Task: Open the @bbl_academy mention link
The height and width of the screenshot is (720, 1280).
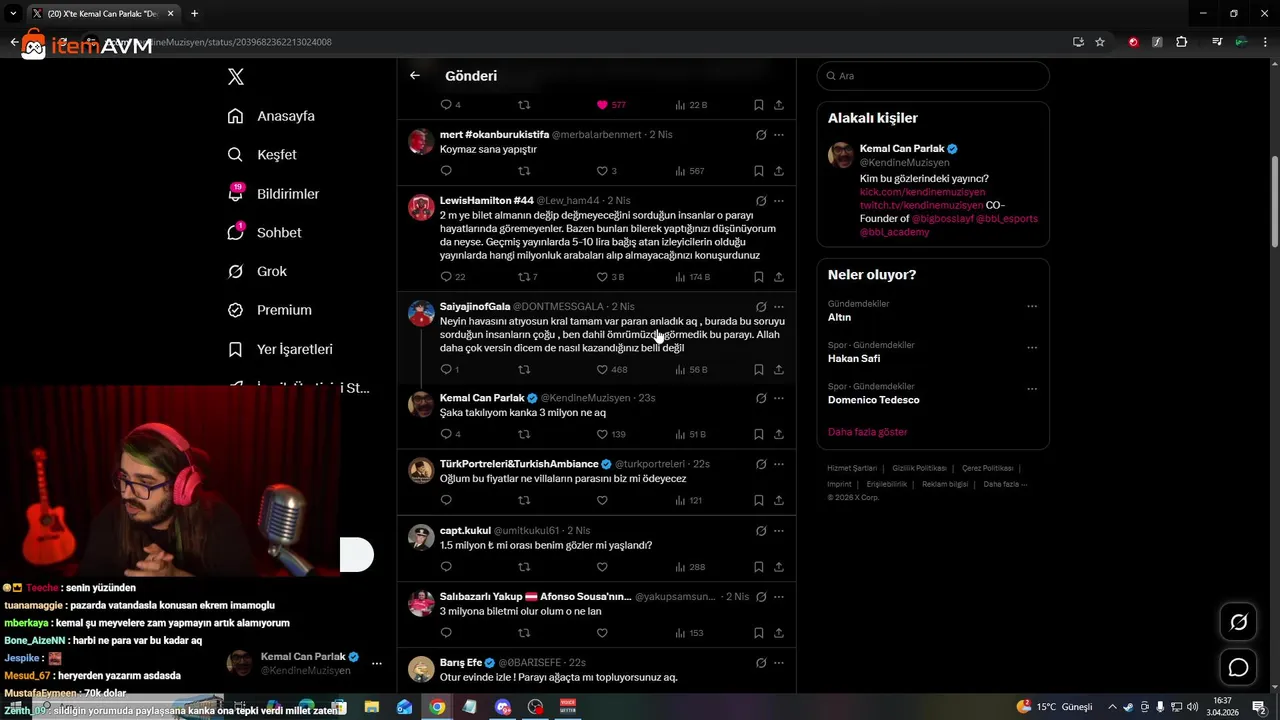Action: (894, 232)
